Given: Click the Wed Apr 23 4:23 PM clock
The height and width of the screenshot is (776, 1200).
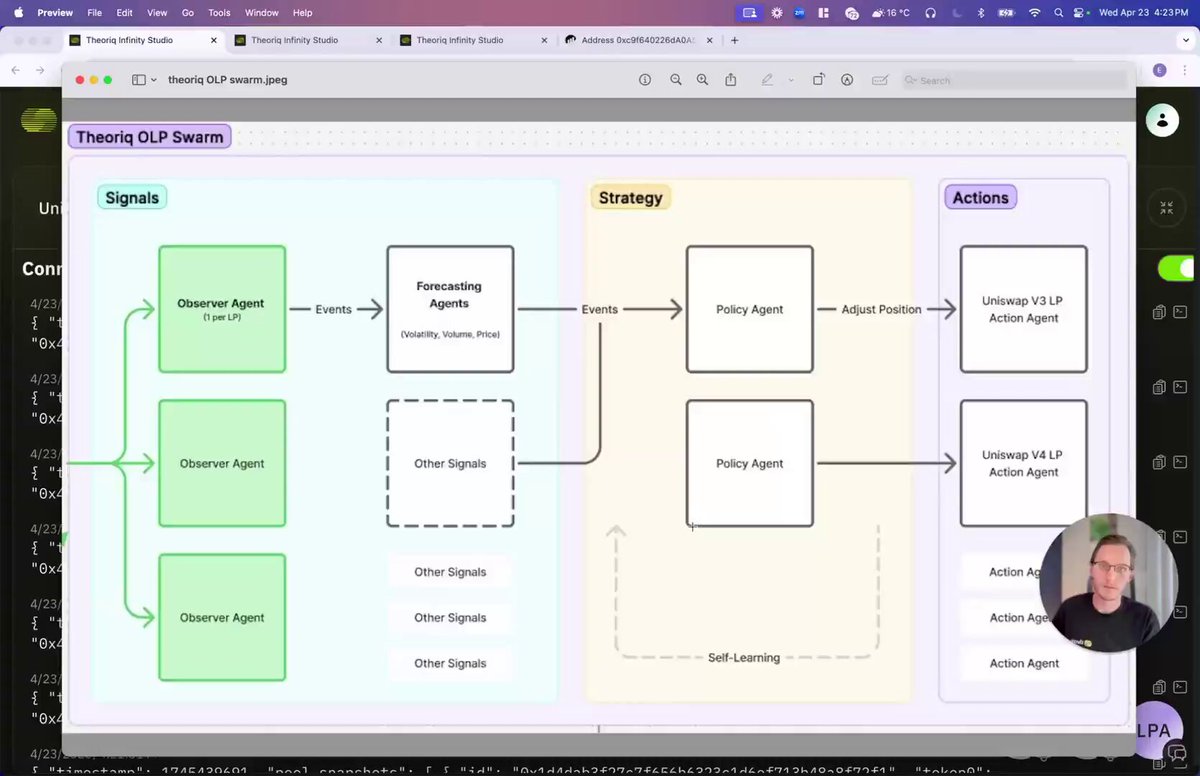Looking at the screenshot, I should pyautogui.click(x=1142, y=13).
